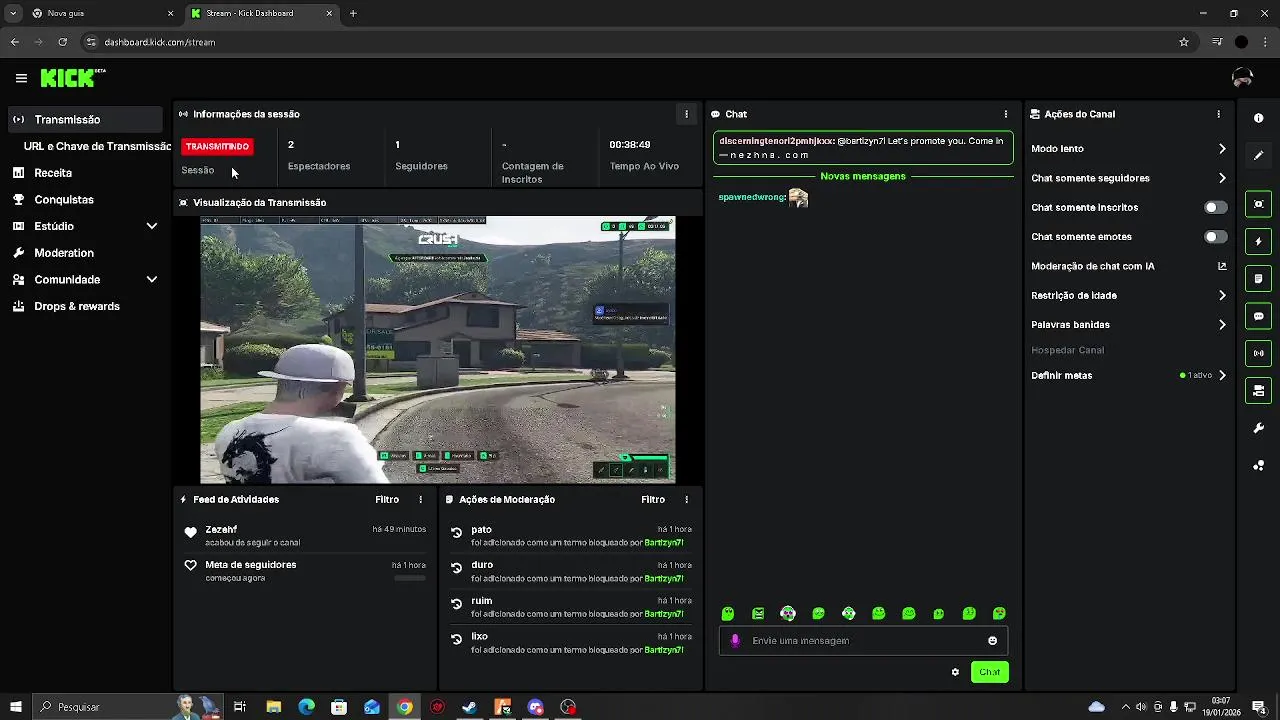Open Ações de Moderação three-dot menu
The height and width of the screenshot is (720, 1280).
click(686, 499)
